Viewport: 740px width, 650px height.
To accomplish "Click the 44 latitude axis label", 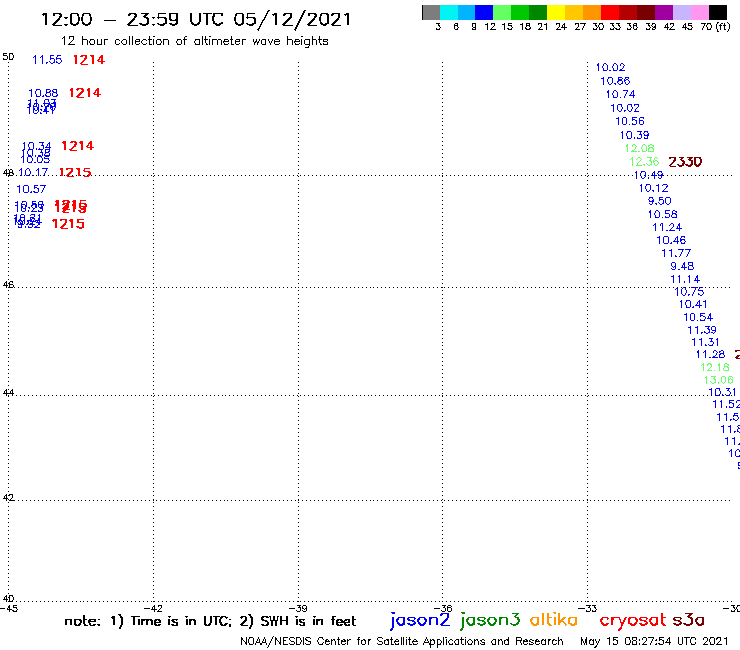I will [x=8, y=393].
